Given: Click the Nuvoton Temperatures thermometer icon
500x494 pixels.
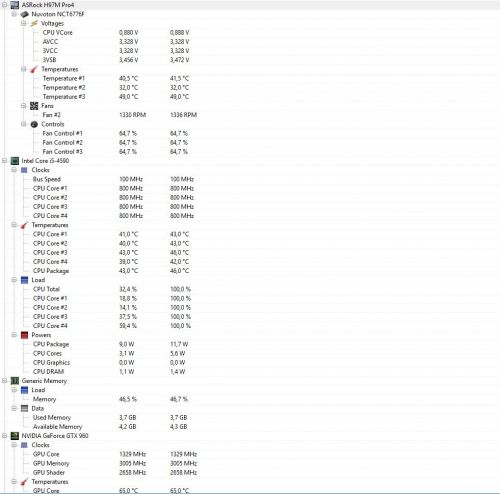Looking at the screenshot, I should pos(34,69).
